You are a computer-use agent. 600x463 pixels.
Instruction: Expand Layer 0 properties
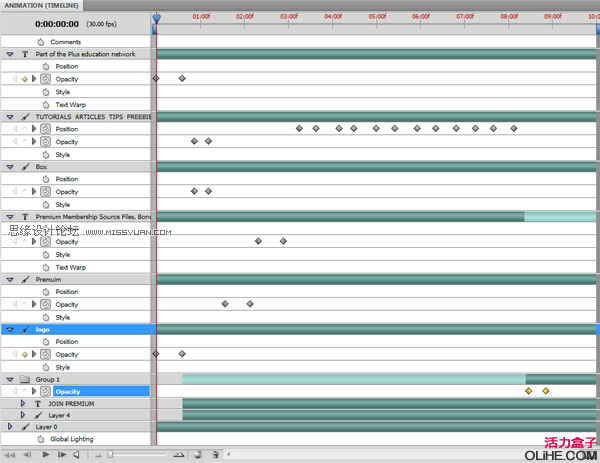tap(10, 426)
